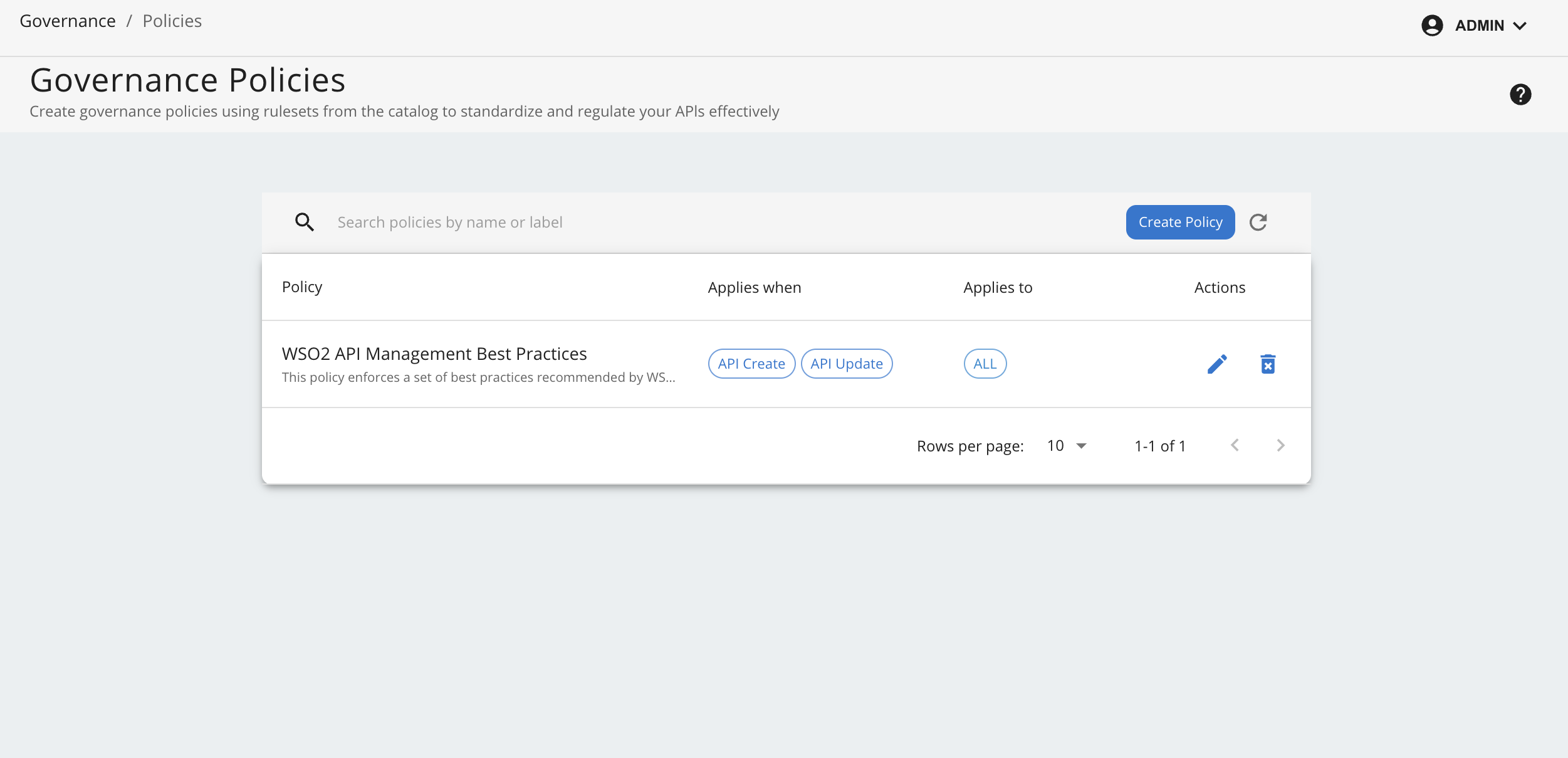Click the API Update chip
This screenshot has height=758, width=1568.
(846, 364)
